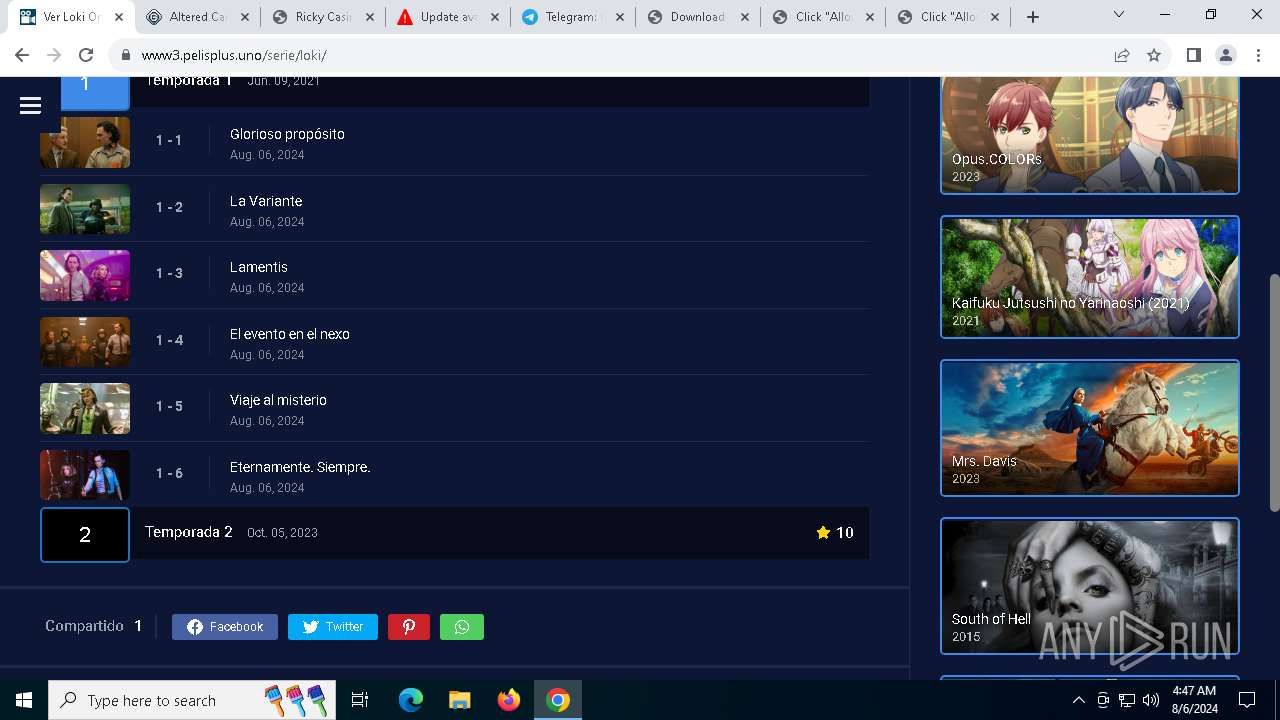Show hidden system tray icons
The image size is (1280, 720).
pyautogui.click(x=1079, y=700)
